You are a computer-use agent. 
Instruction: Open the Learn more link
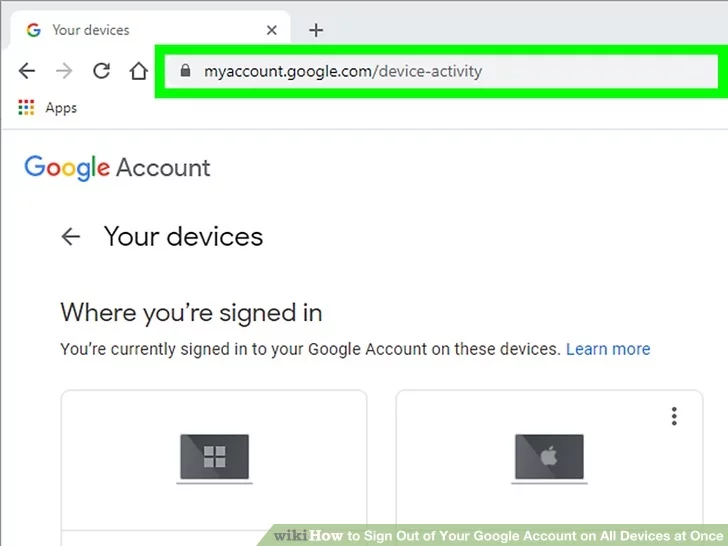(608, 349)
